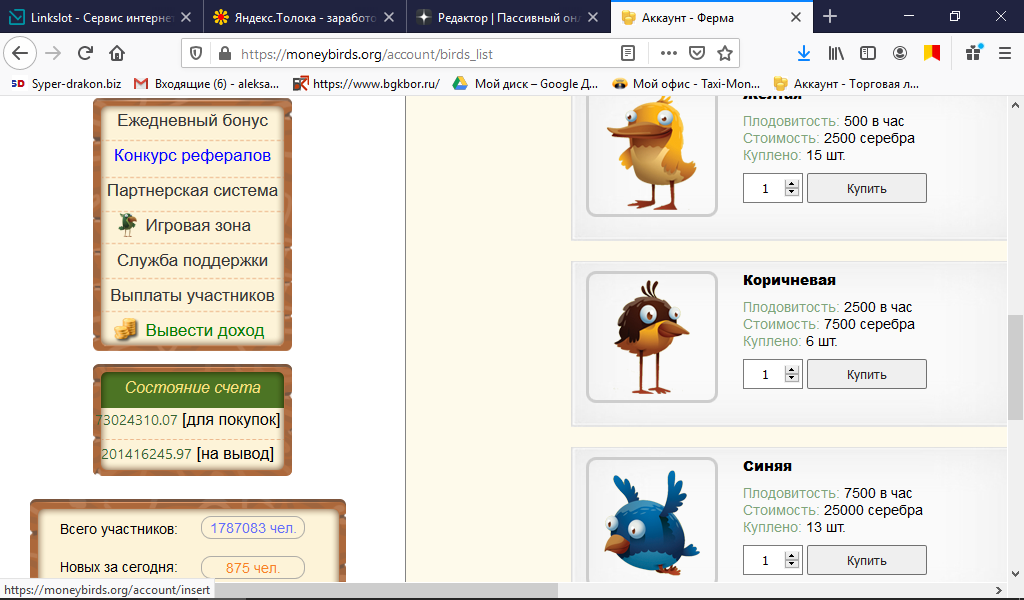Click the coins icon beside Вывести доход

[x=125, y=329]
